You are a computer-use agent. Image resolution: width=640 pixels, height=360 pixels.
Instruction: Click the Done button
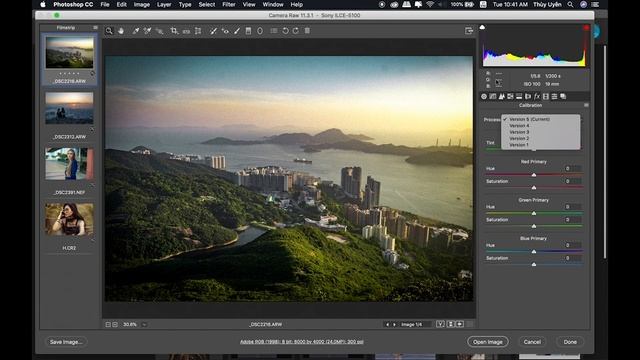pos(570,342)
